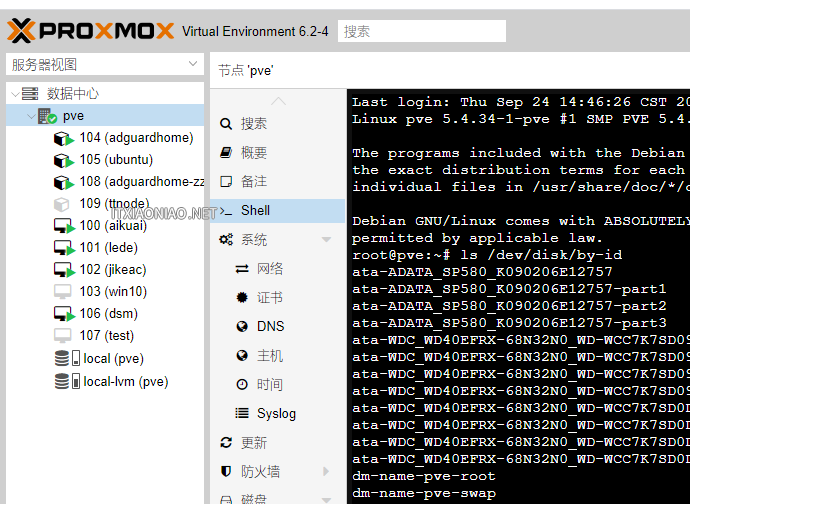Open the Server View dropdown

(105, 64)
